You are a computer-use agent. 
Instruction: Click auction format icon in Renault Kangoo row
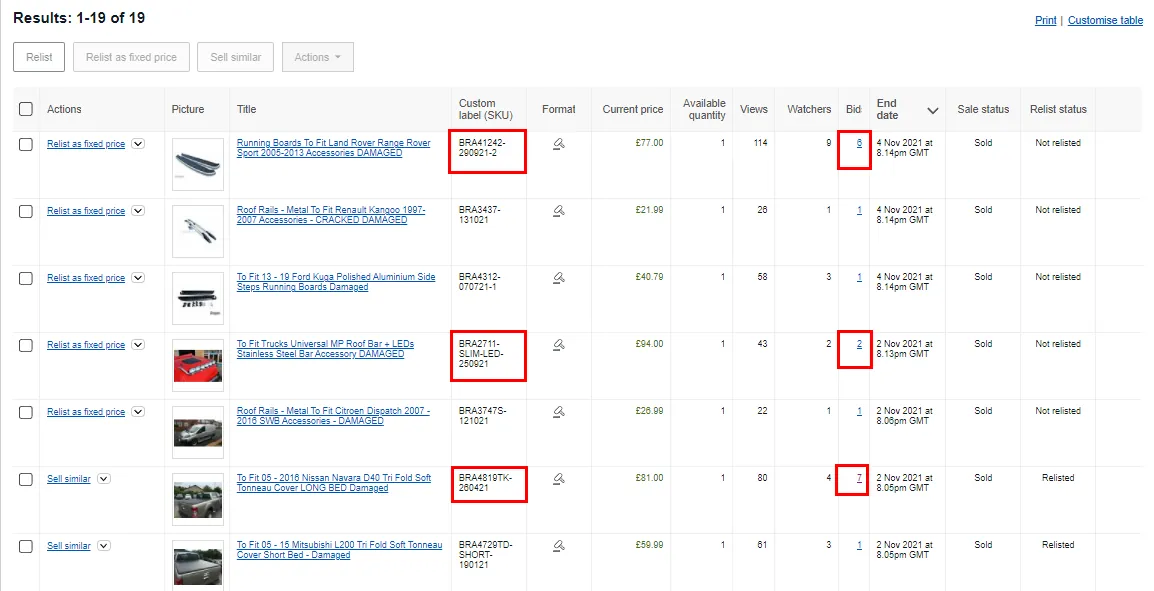[559, 210]
